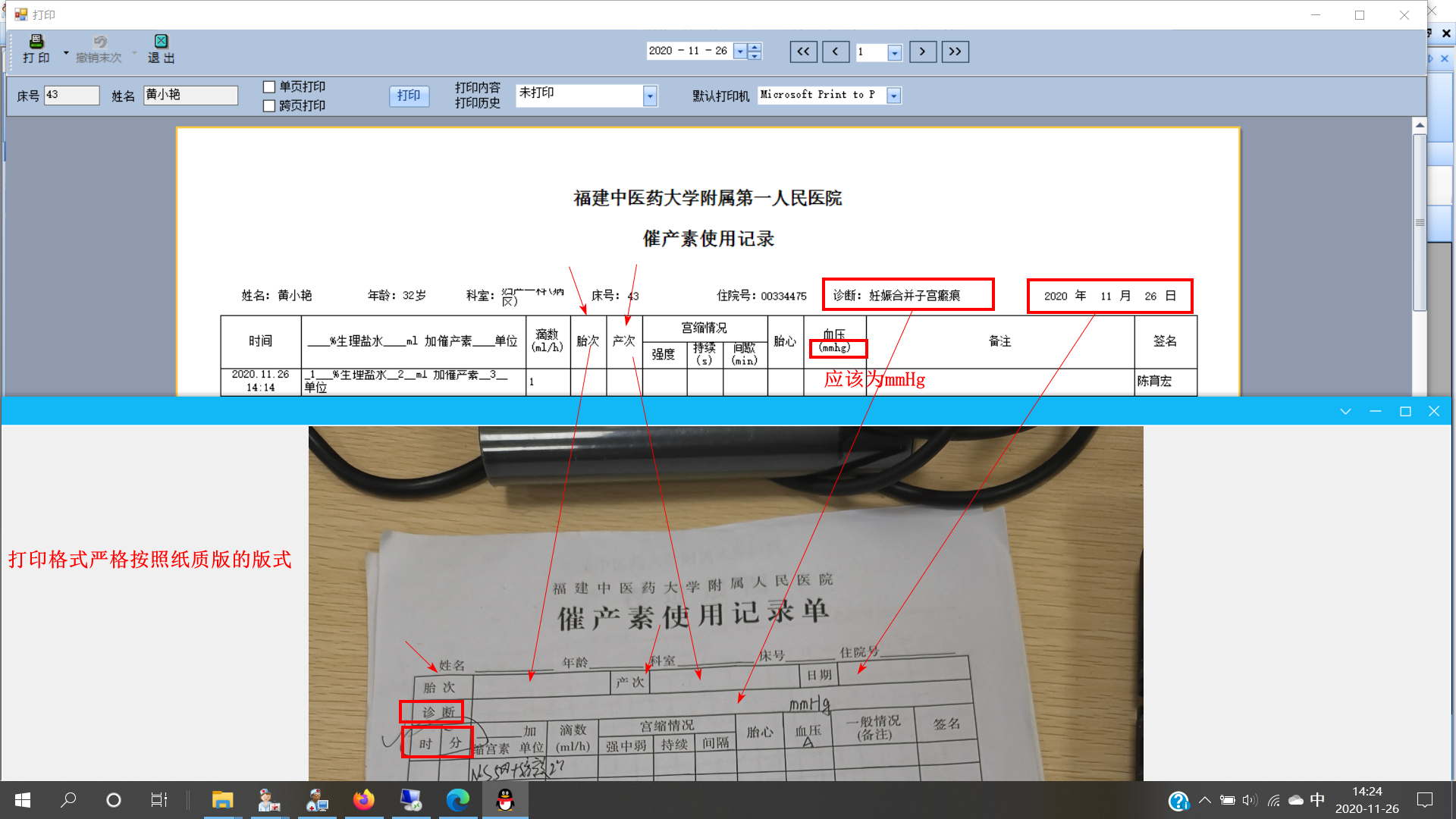Screen dimensions: 1456x819
Task: Click the 床号 input field
Action: click(71, 95)
